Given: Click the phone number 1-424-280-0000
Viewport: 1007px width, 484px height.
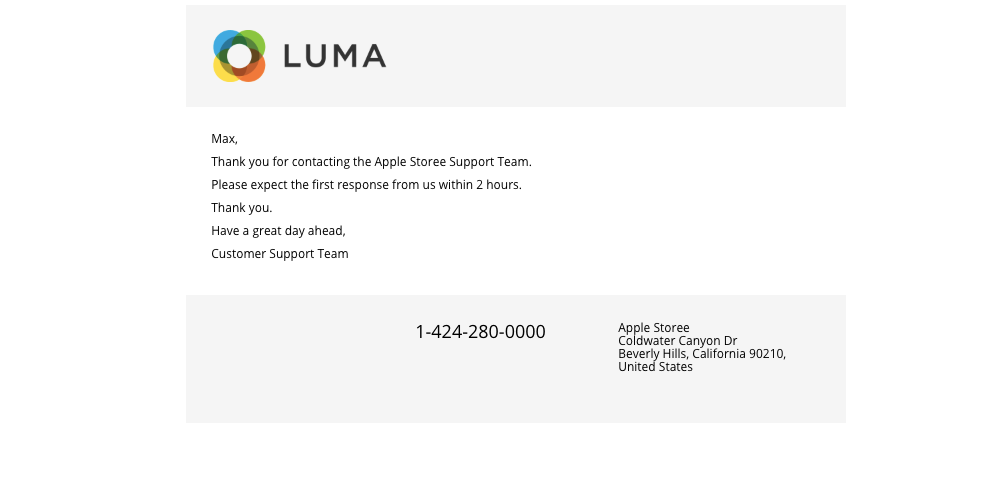Looking at the screenshot, I should click(480, 332).
